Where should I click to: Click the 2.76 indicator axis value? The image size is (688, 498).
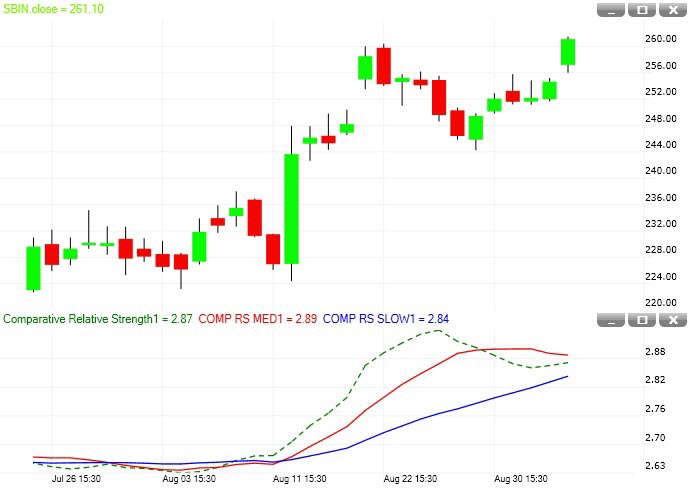(x=655, y=408)
